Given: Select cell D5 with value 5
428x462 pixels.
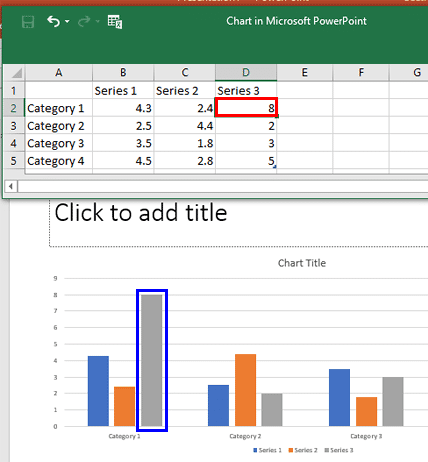Looking at the screenshot, I should [x=246, y=161].
